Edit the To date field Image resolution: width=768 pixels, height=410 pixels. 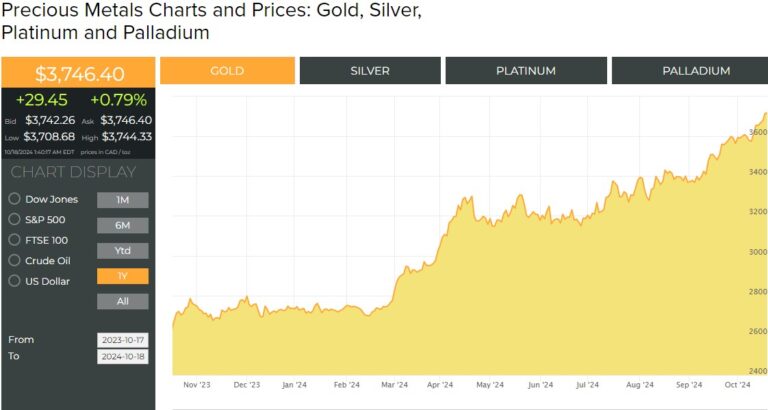click(x=122, y=356)
